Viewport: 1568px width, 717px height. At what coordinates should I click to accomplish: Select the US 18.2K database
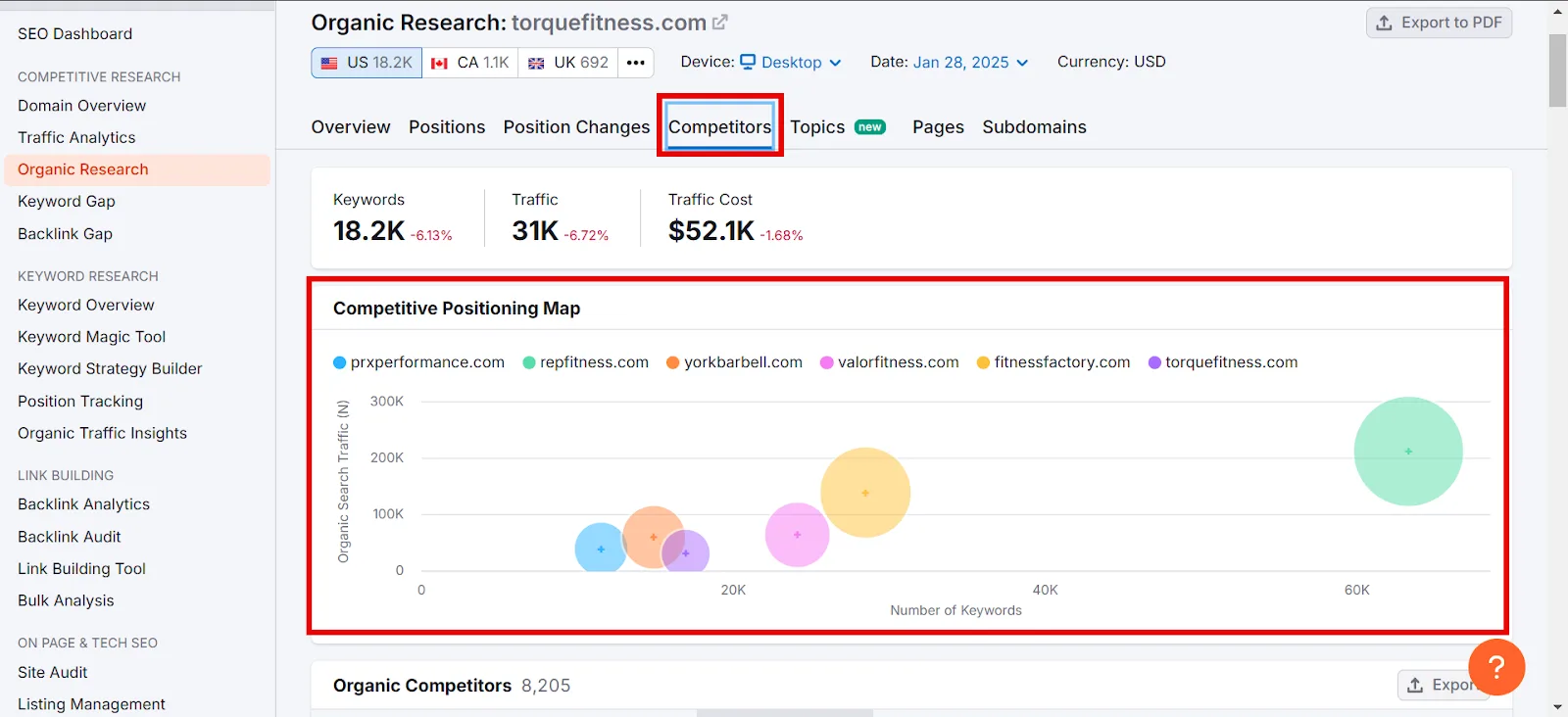coord(367,63)
